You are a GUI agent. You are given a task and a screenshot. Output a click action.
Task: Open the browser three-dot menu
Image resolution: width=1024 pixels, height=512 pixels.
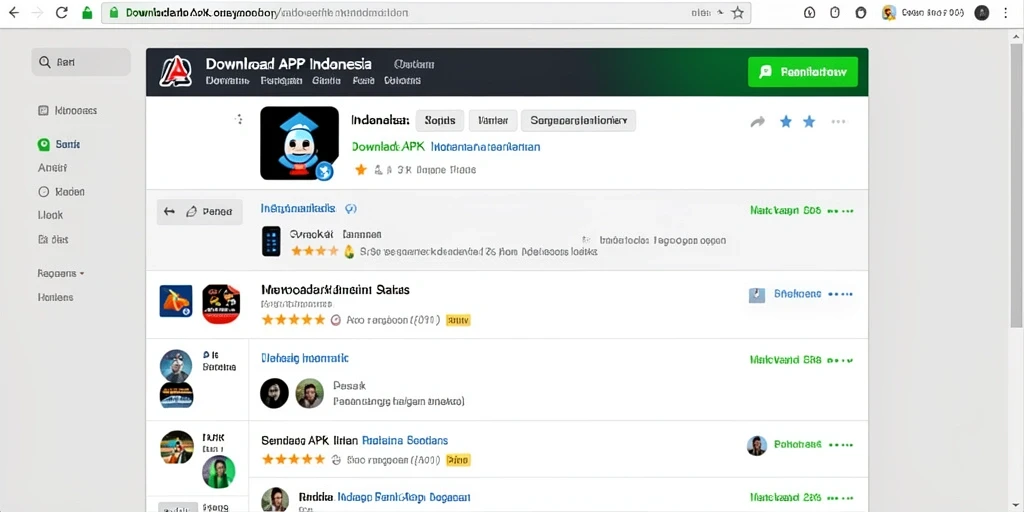1006,12
